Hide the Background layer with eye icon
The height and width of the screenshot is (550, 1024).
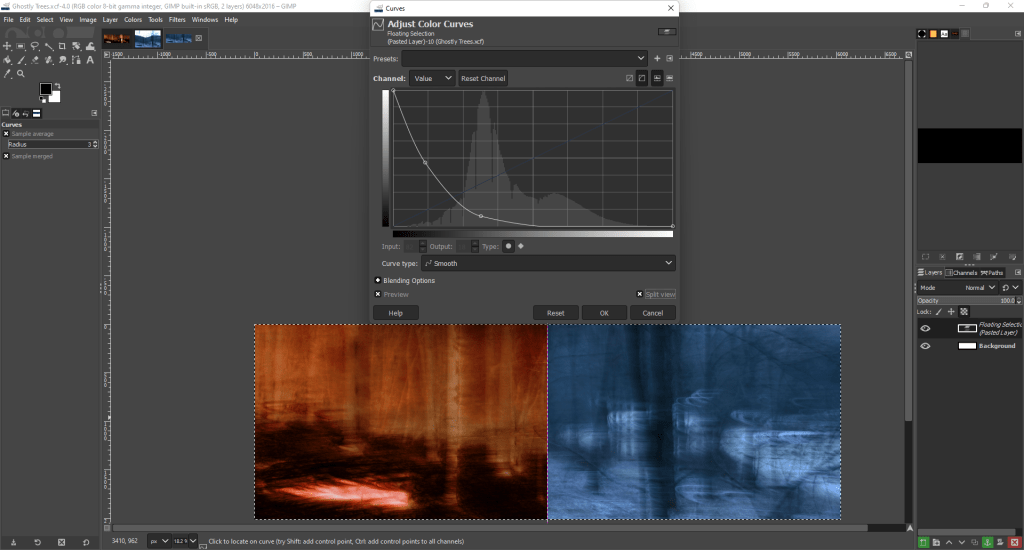coord(925,346)
